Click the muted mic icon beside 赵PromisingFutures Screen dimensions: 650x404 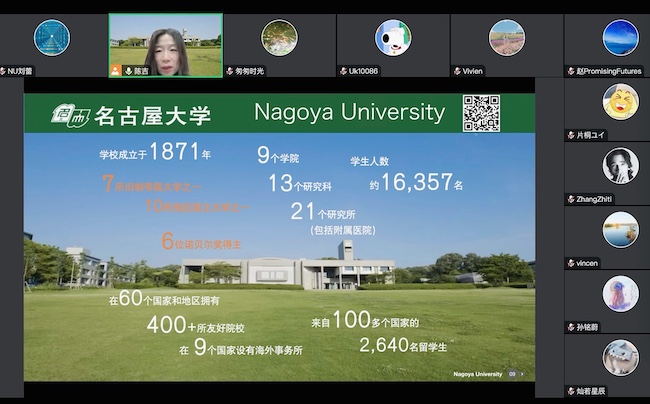(571, 71)
